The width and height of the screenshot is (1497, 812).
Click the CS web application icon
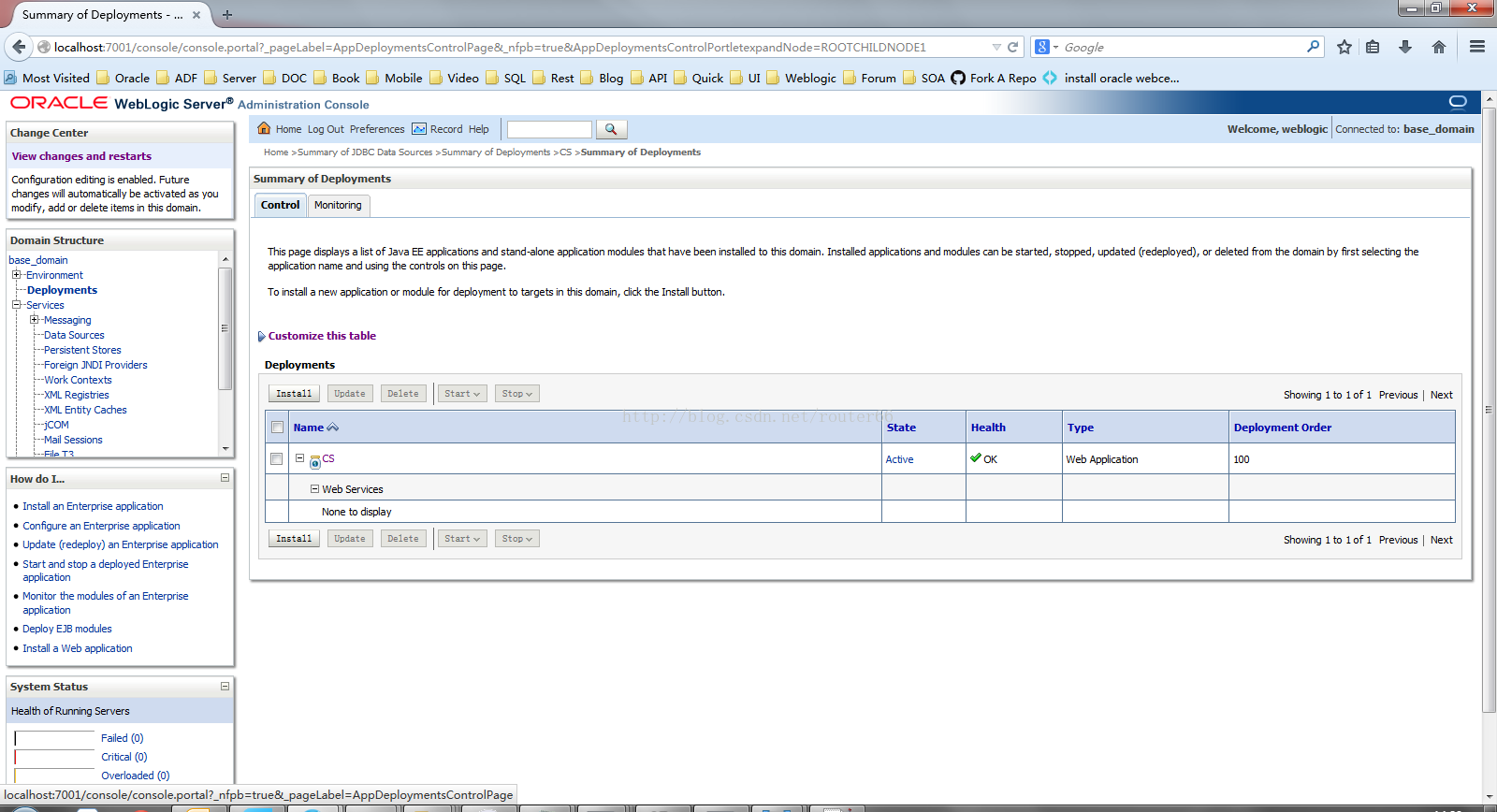[x=315, y=460]
